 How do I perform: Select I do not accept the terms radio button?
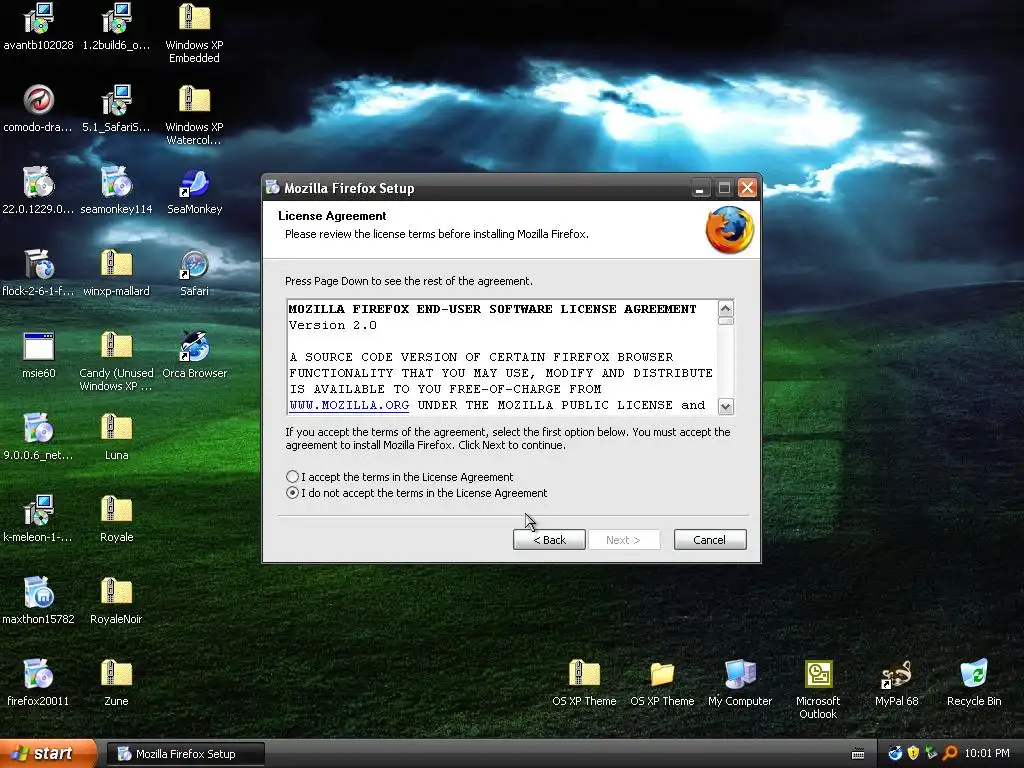point(293,493)
